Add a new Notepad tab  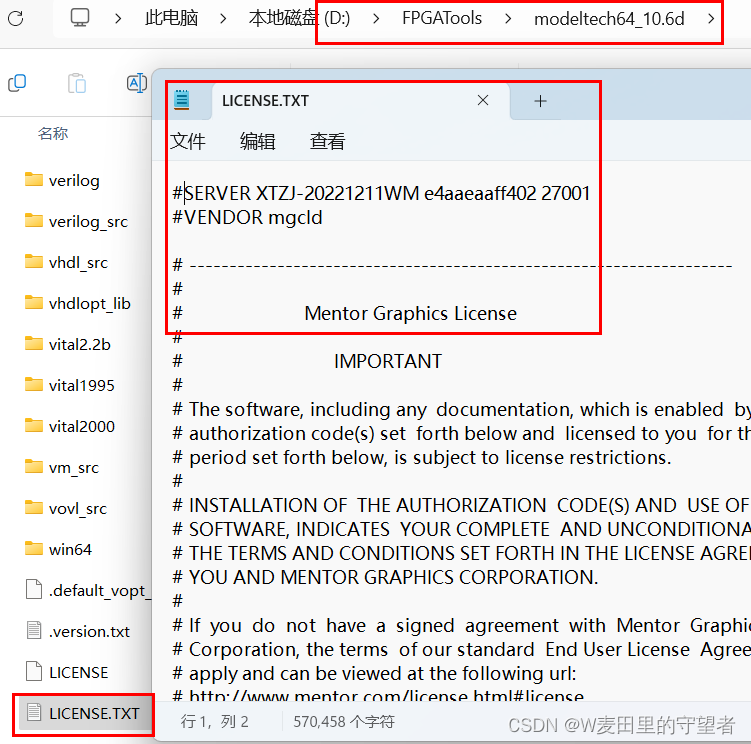(540, 101)
